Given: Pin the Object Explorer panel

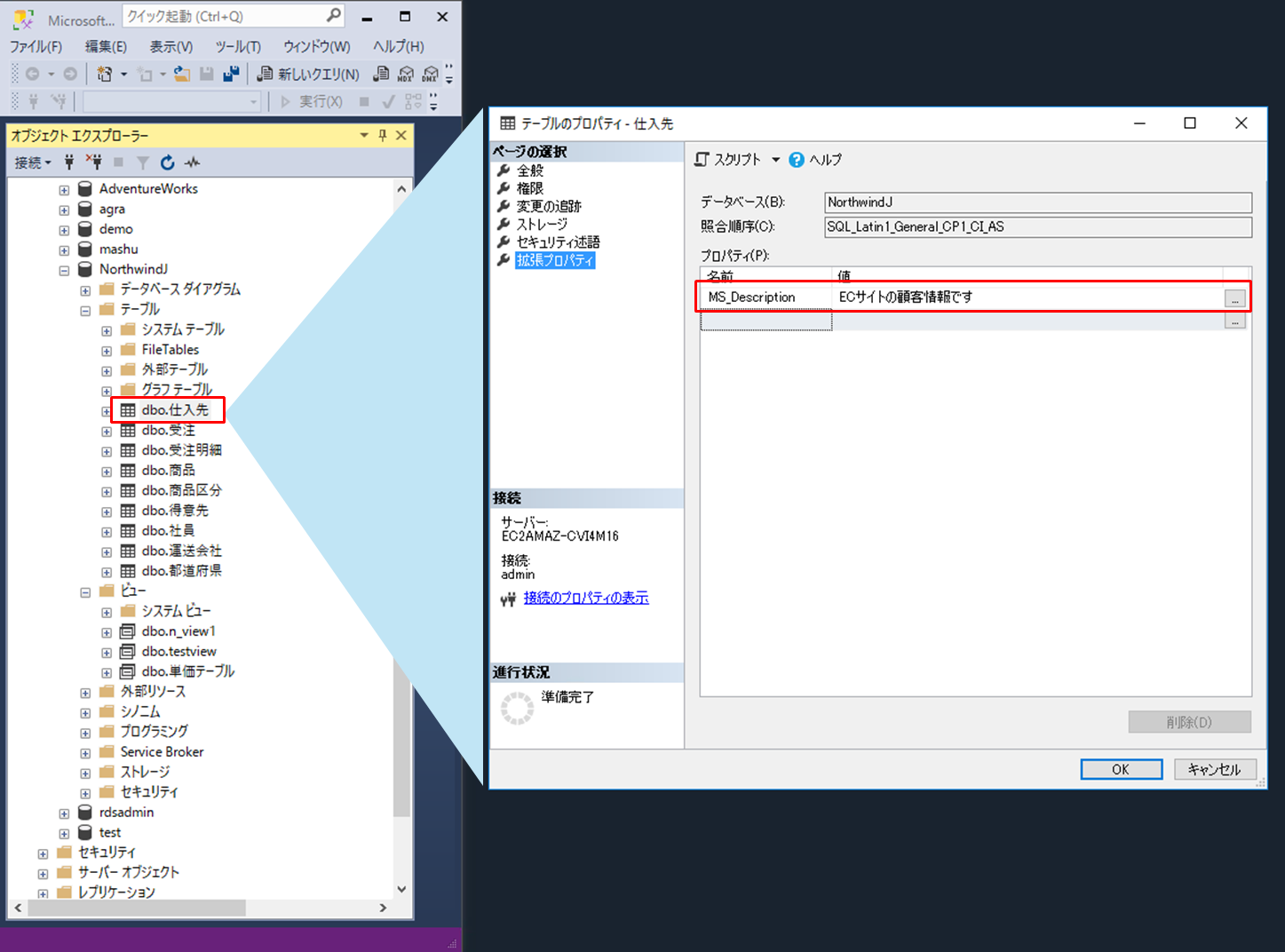Looking at the screenshot, I should 383,135.
